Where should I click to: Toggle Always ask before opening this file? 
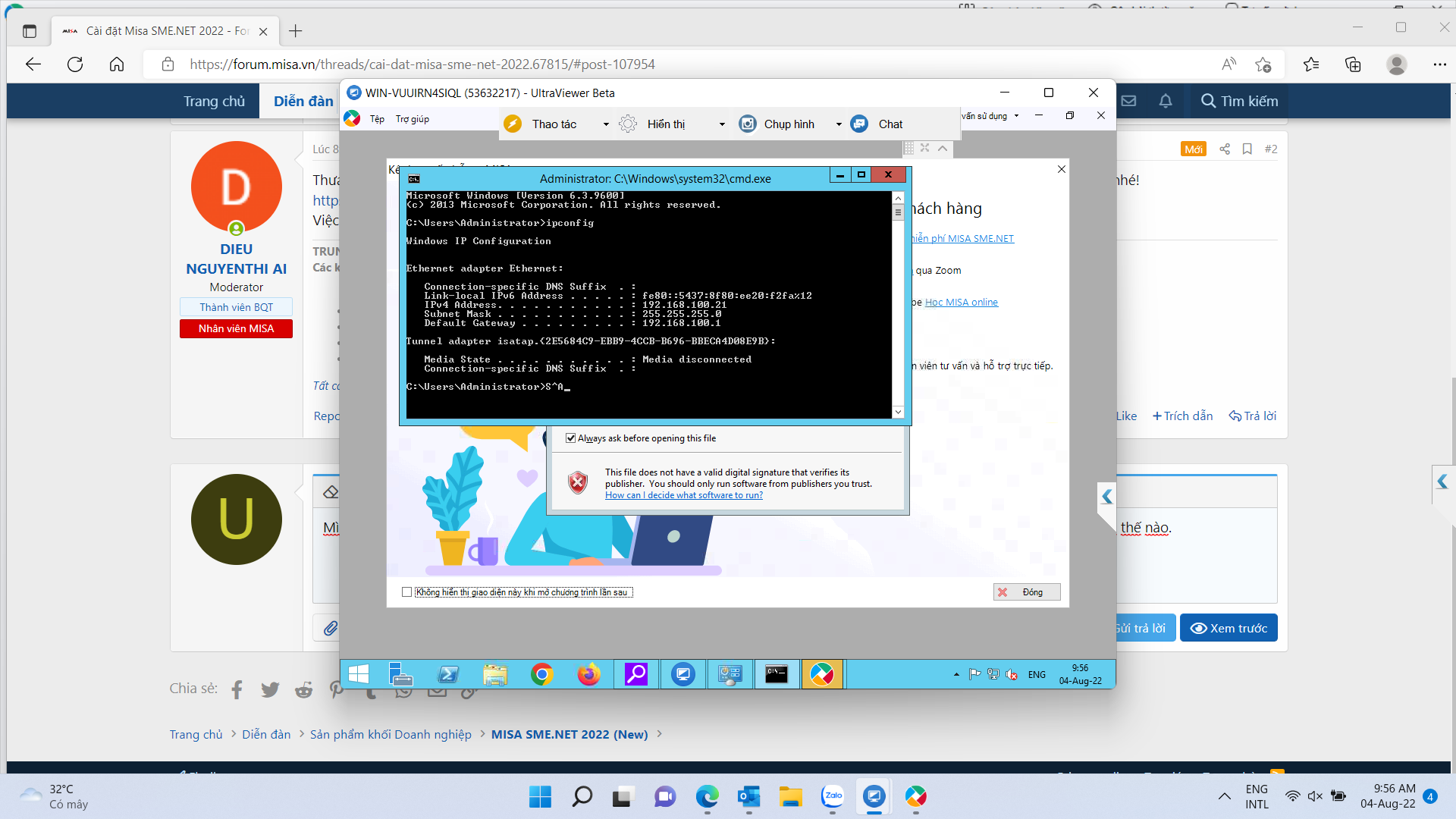(x=570, y=438)
